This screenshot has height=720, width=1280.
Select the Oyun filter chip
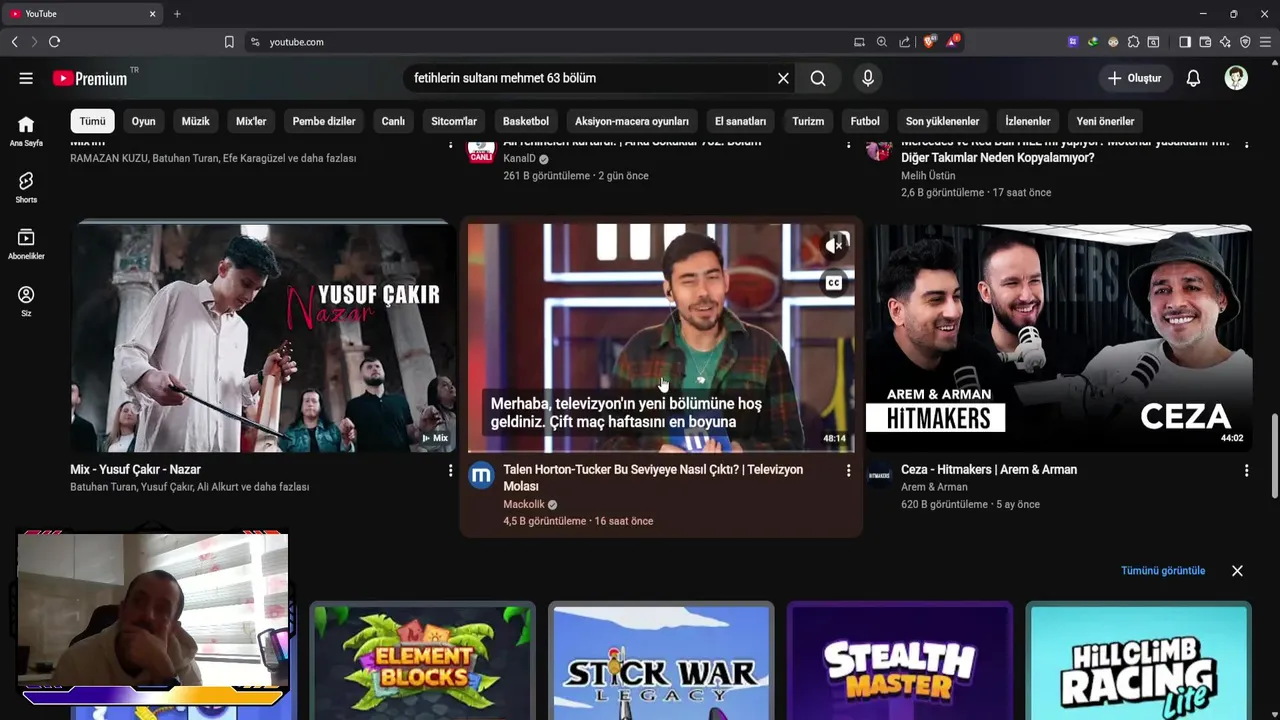144,121
